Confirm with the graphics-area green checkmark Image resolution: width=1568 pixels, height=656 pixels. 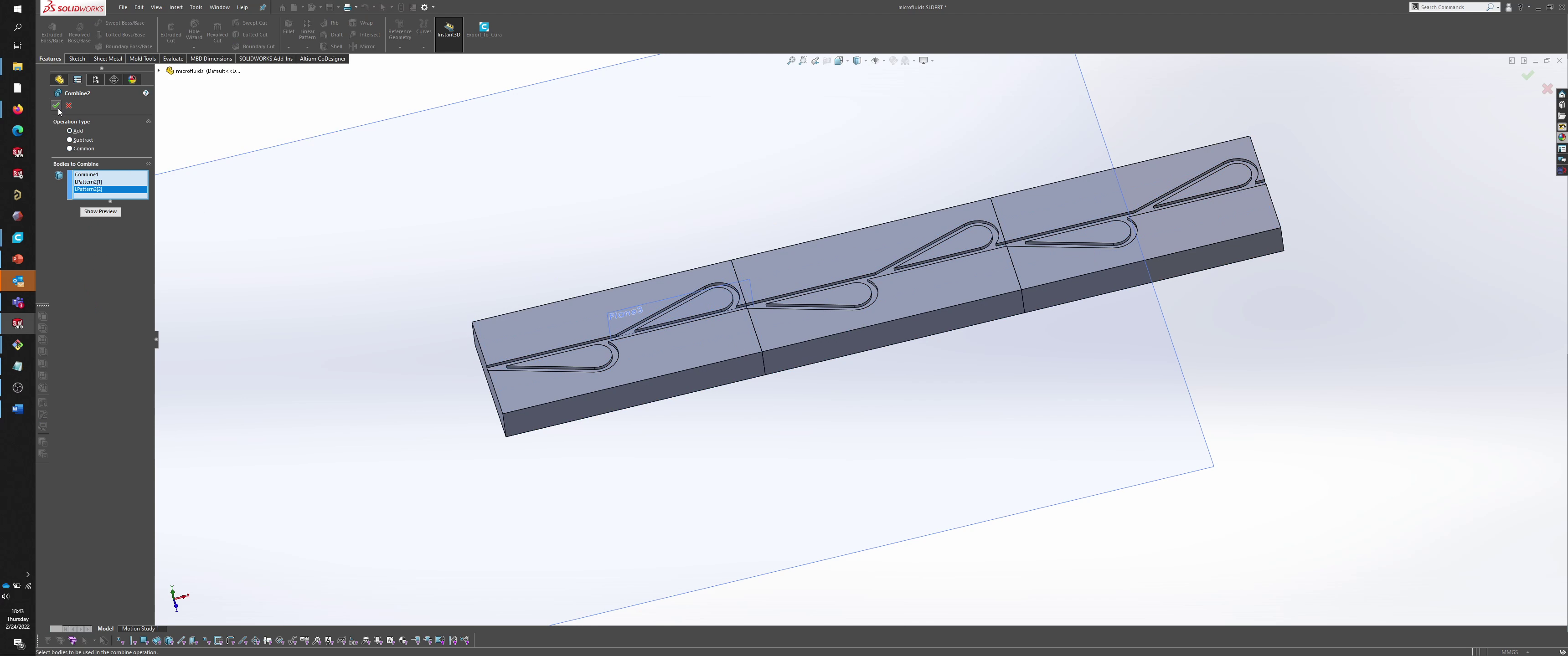click(x=1528, y=76)
